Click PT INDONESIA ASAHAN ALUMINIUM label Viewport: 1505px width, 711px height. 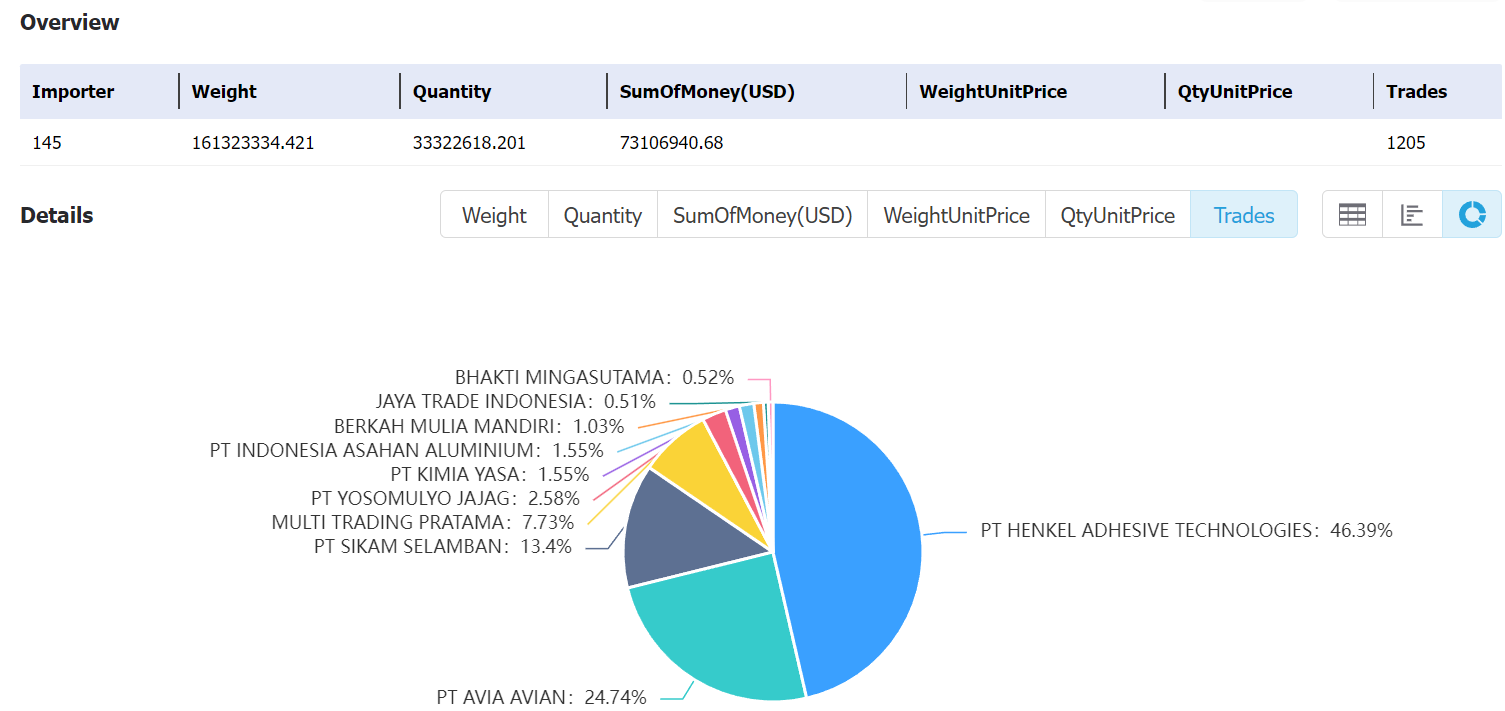(x=407, y=450)
